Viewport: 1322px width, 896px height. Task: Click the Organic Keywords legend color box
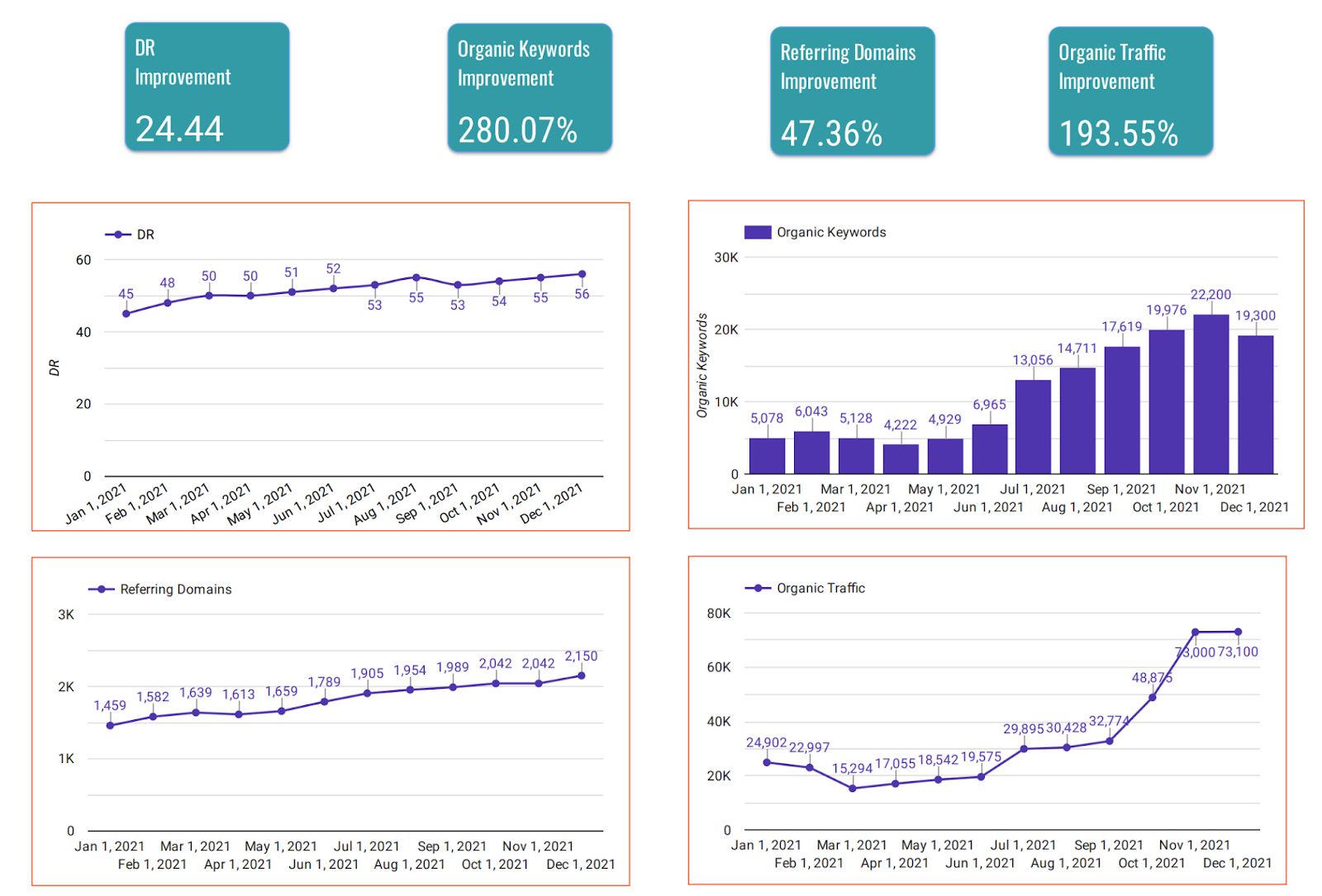click(758, 232)
